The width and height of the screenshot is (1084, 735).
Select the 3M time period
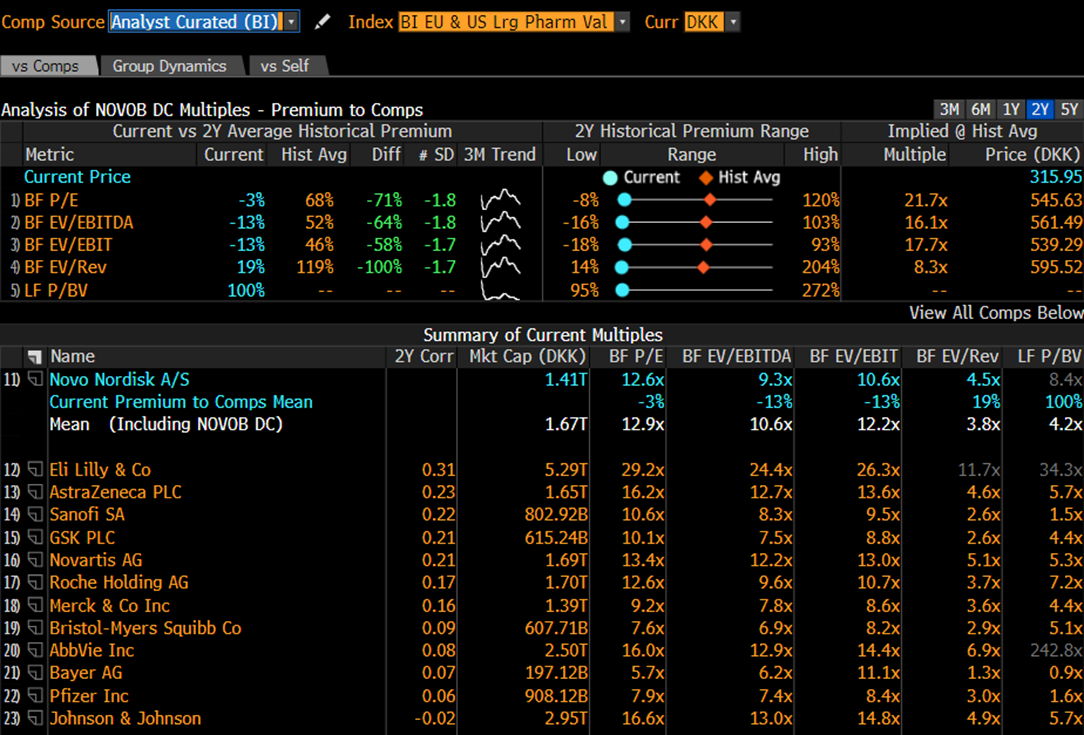[x=948, y=110]
